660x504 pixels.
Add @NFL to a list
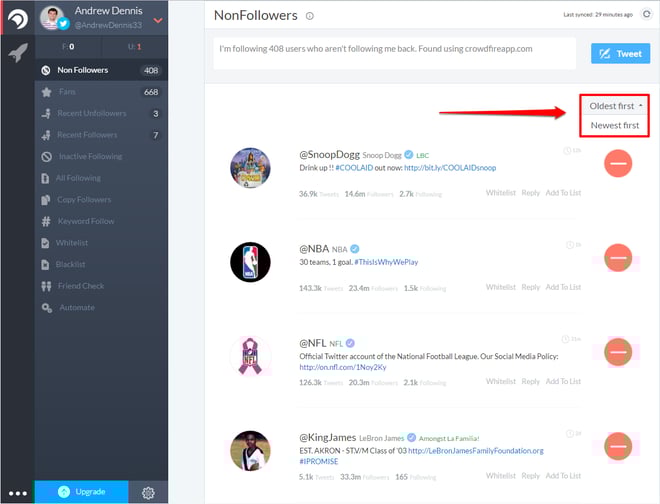563,381
